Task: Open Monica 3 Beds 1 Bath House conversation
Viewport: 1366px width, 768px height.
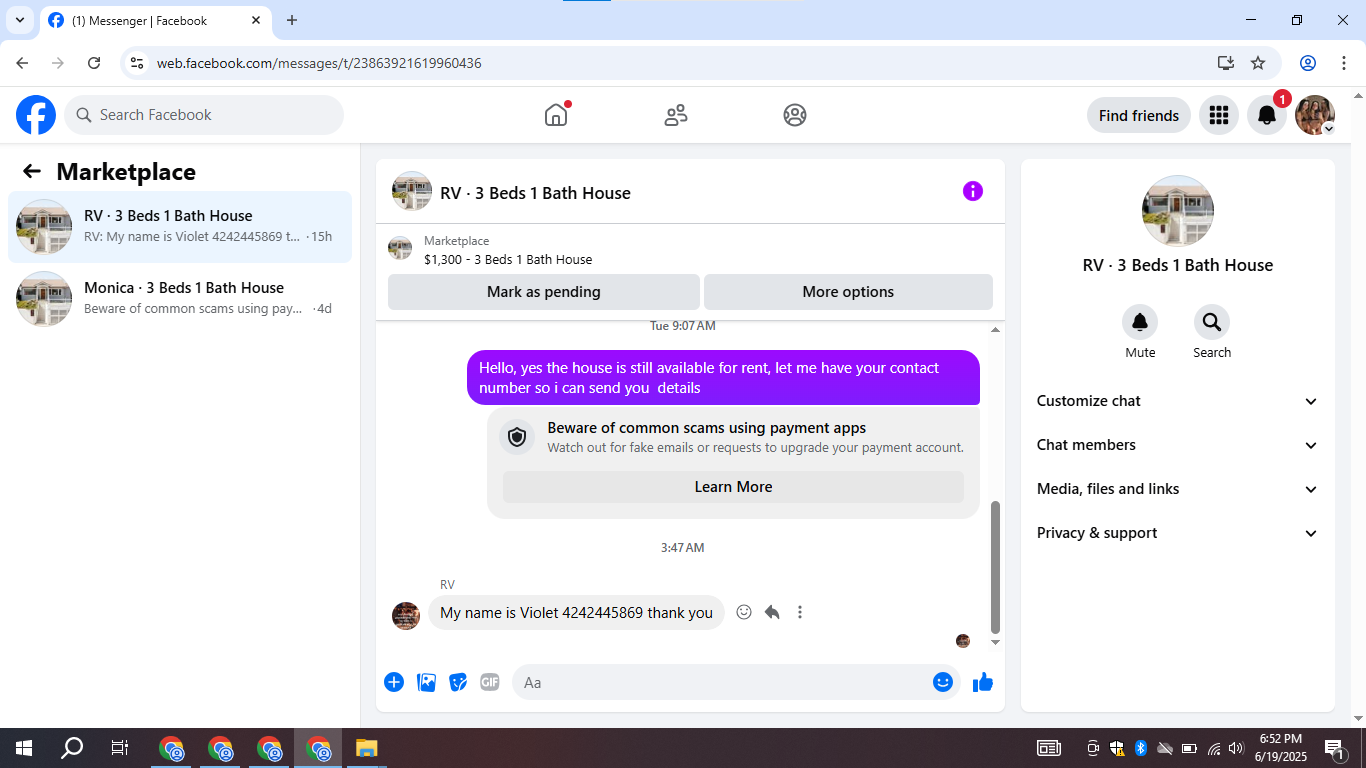Action: [180, 299]
